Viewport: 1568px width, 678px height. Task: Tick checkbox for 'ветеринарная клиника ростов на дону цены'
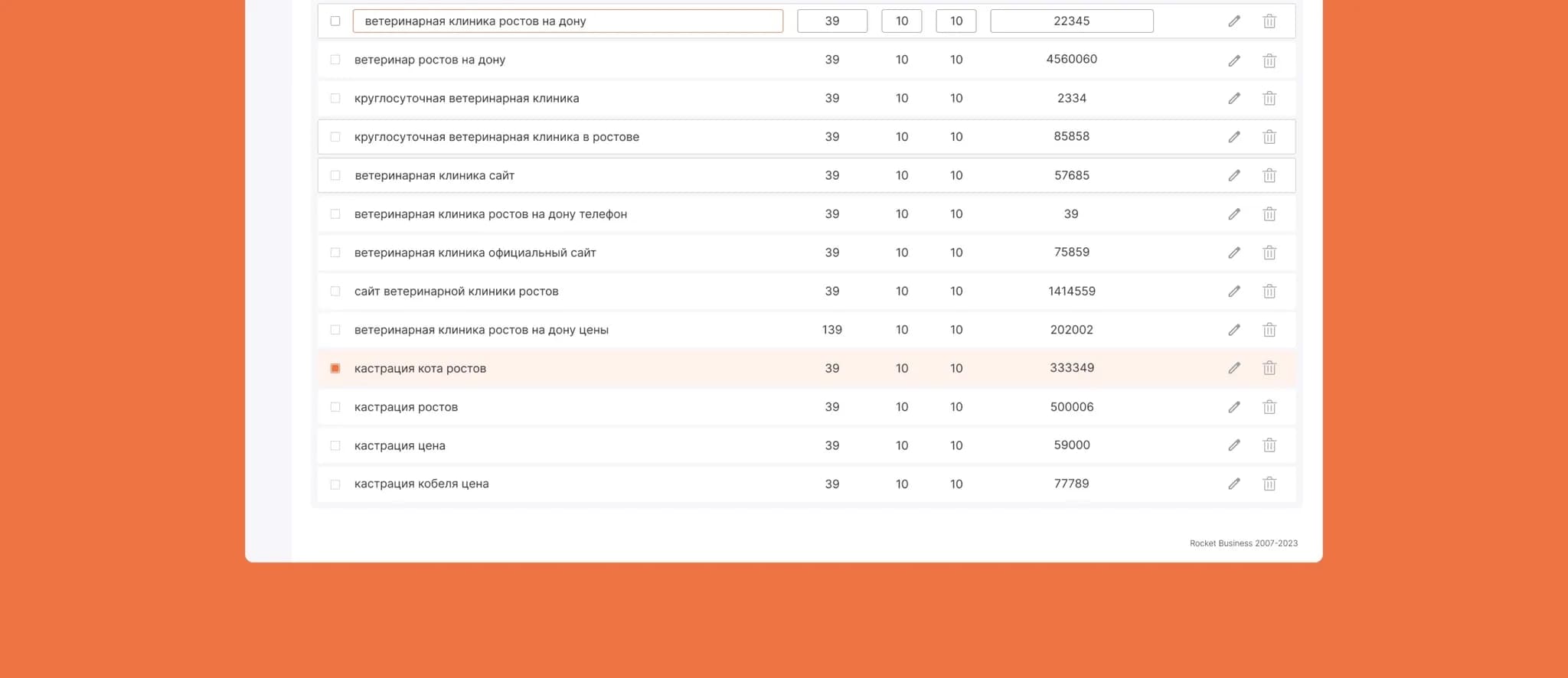click(335, 330)
